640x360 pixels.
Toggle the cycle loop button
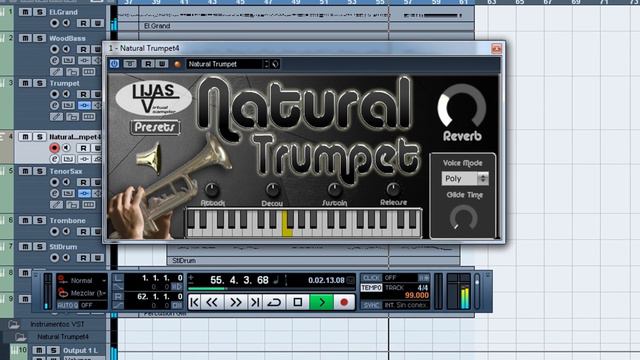tap(274, 302)
